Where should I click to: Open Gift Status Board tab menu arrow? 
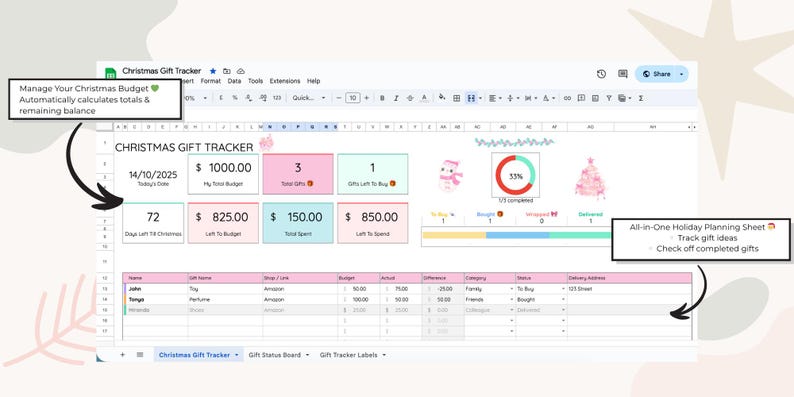tap(307, 355)
